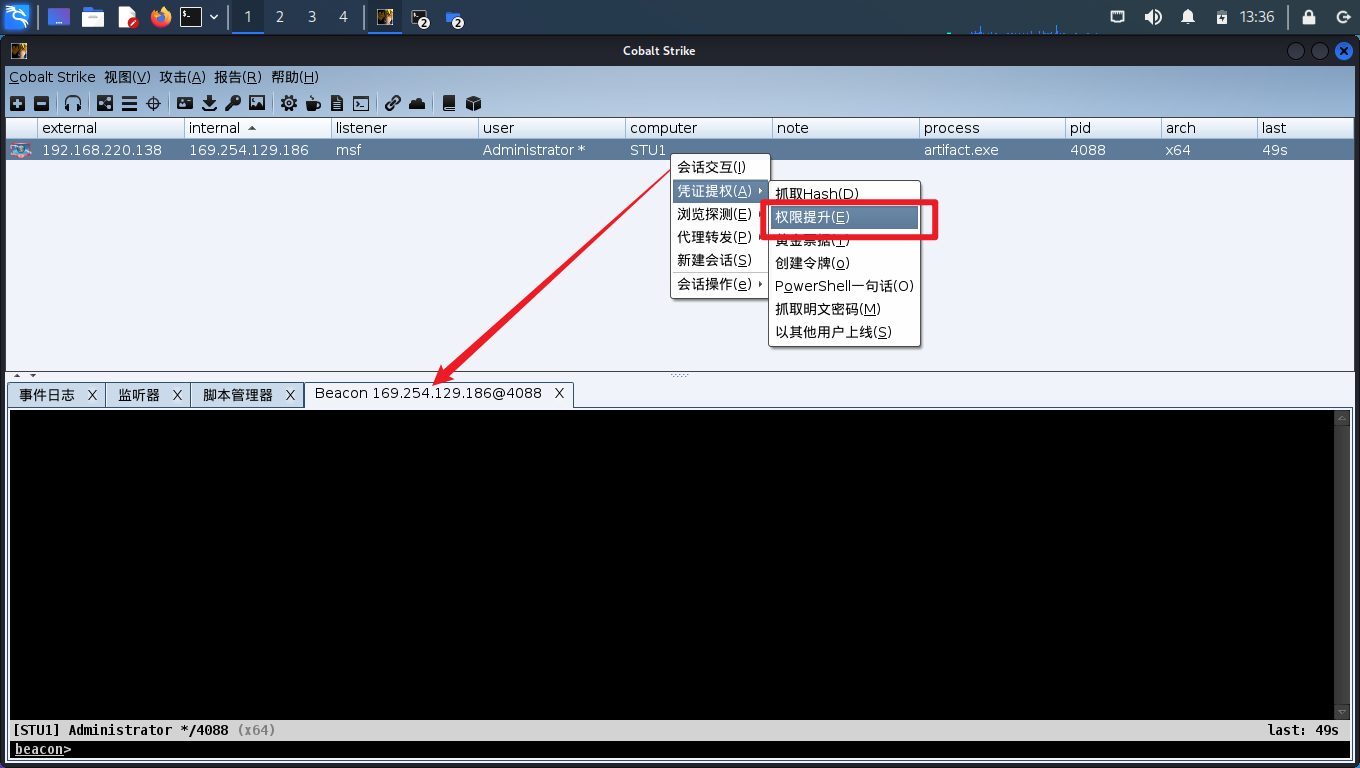
Task: Switch to workspace 3 in top panel
Action: click(311, 17)
